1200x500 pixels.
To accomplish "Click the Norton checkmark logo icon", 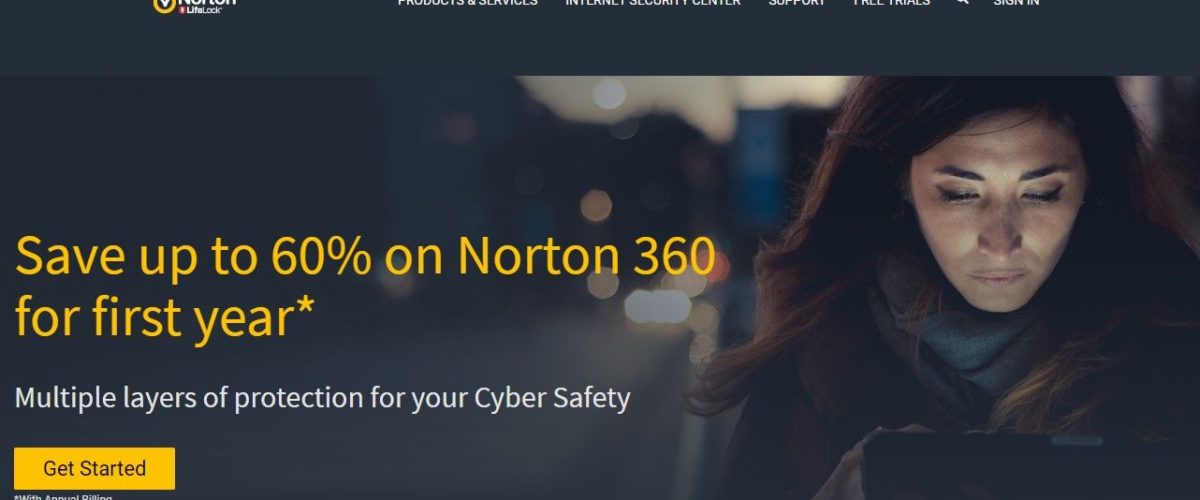I will (x=164, y=5).
